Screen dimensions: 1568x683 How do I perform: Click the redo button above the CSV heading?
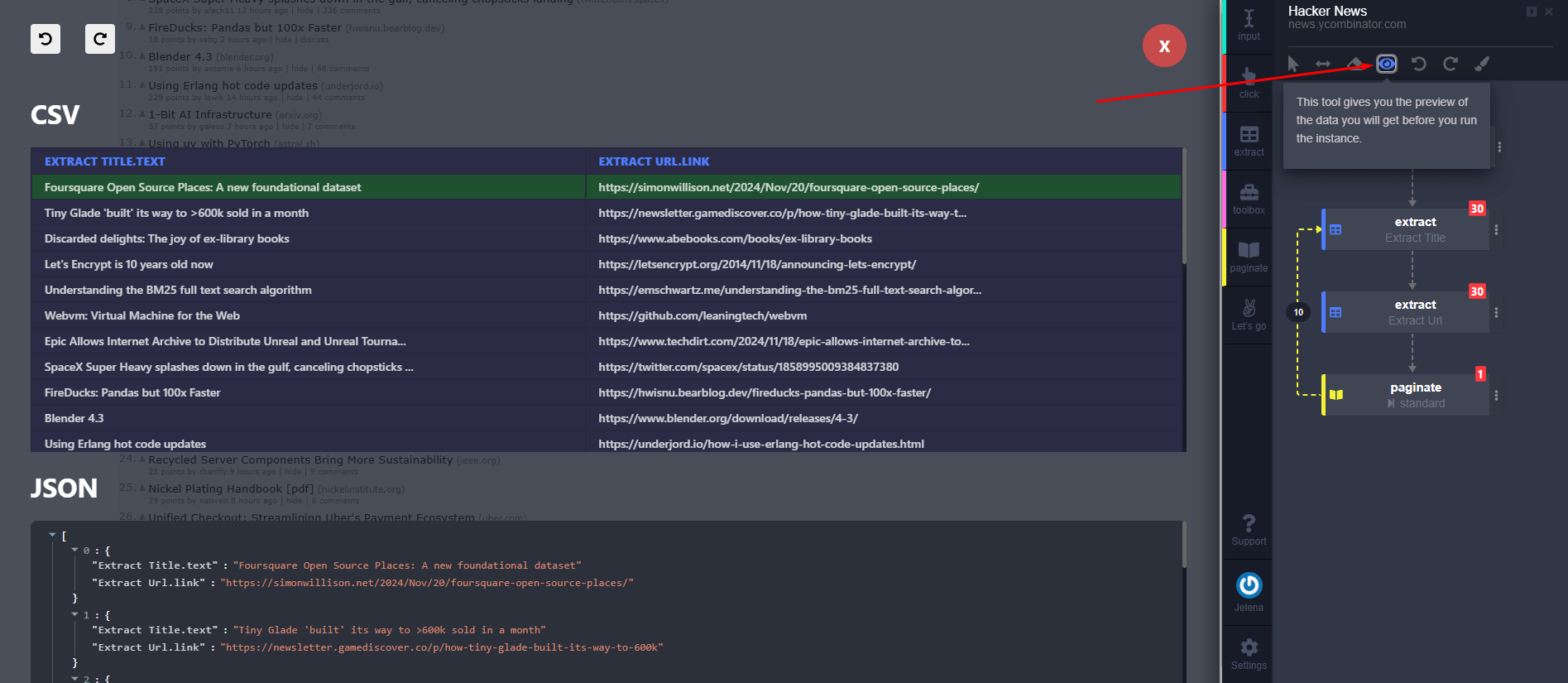100,38
